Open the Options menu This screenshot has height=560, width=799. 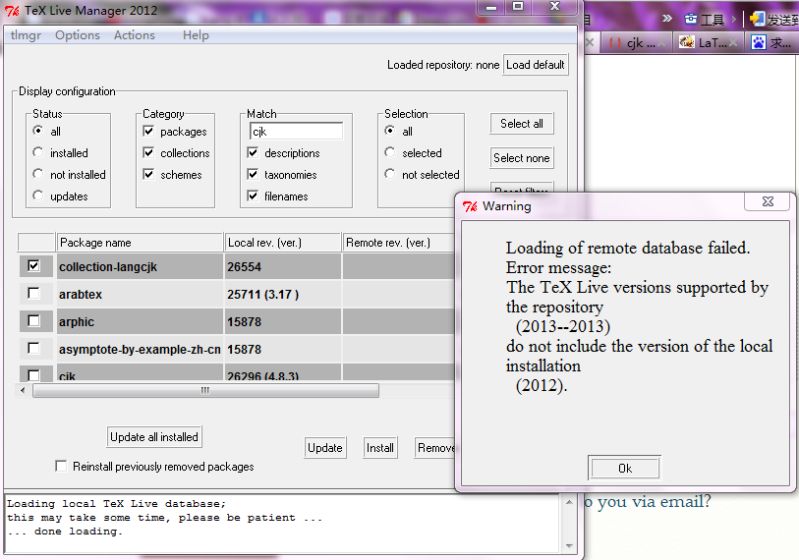[x=77, y=35]
